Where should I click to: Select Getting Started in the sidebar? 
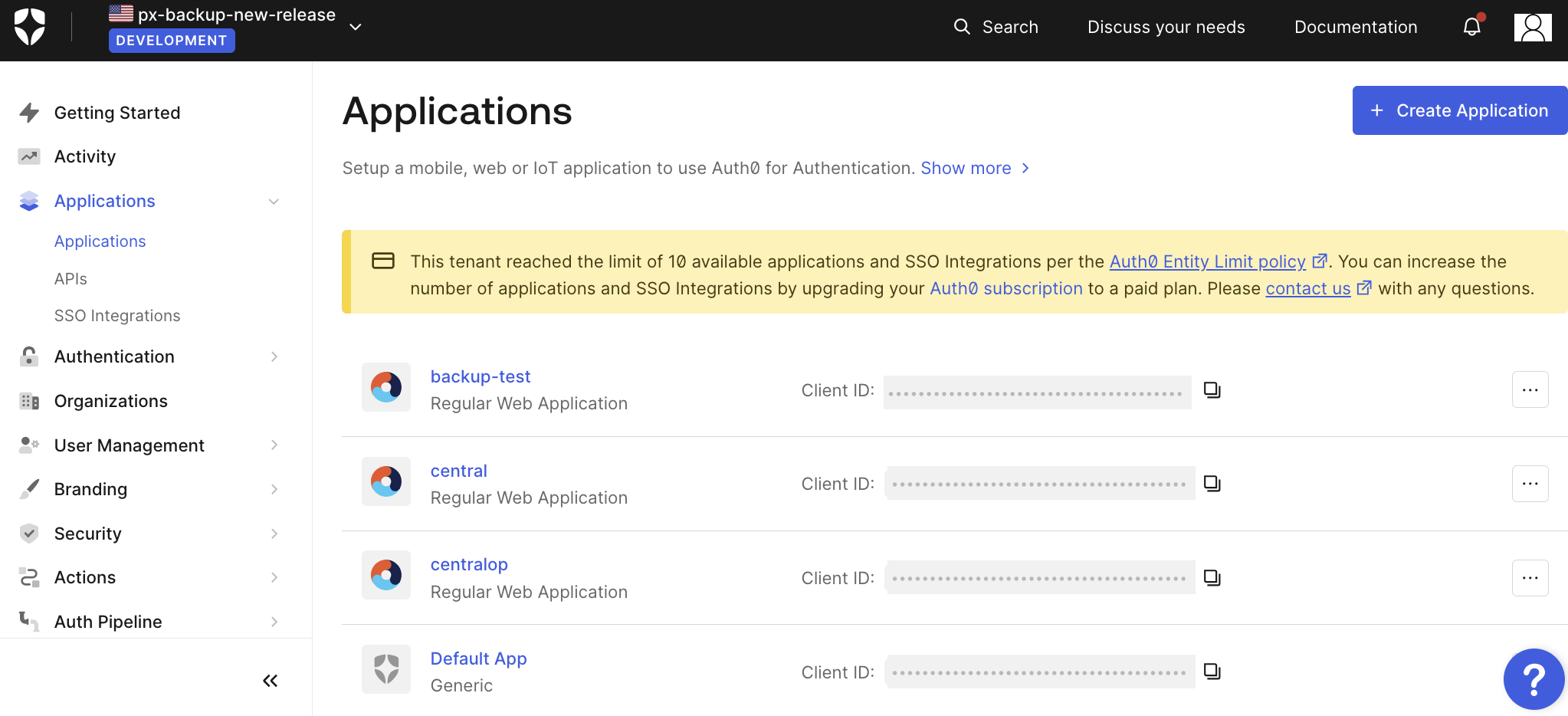117,113
